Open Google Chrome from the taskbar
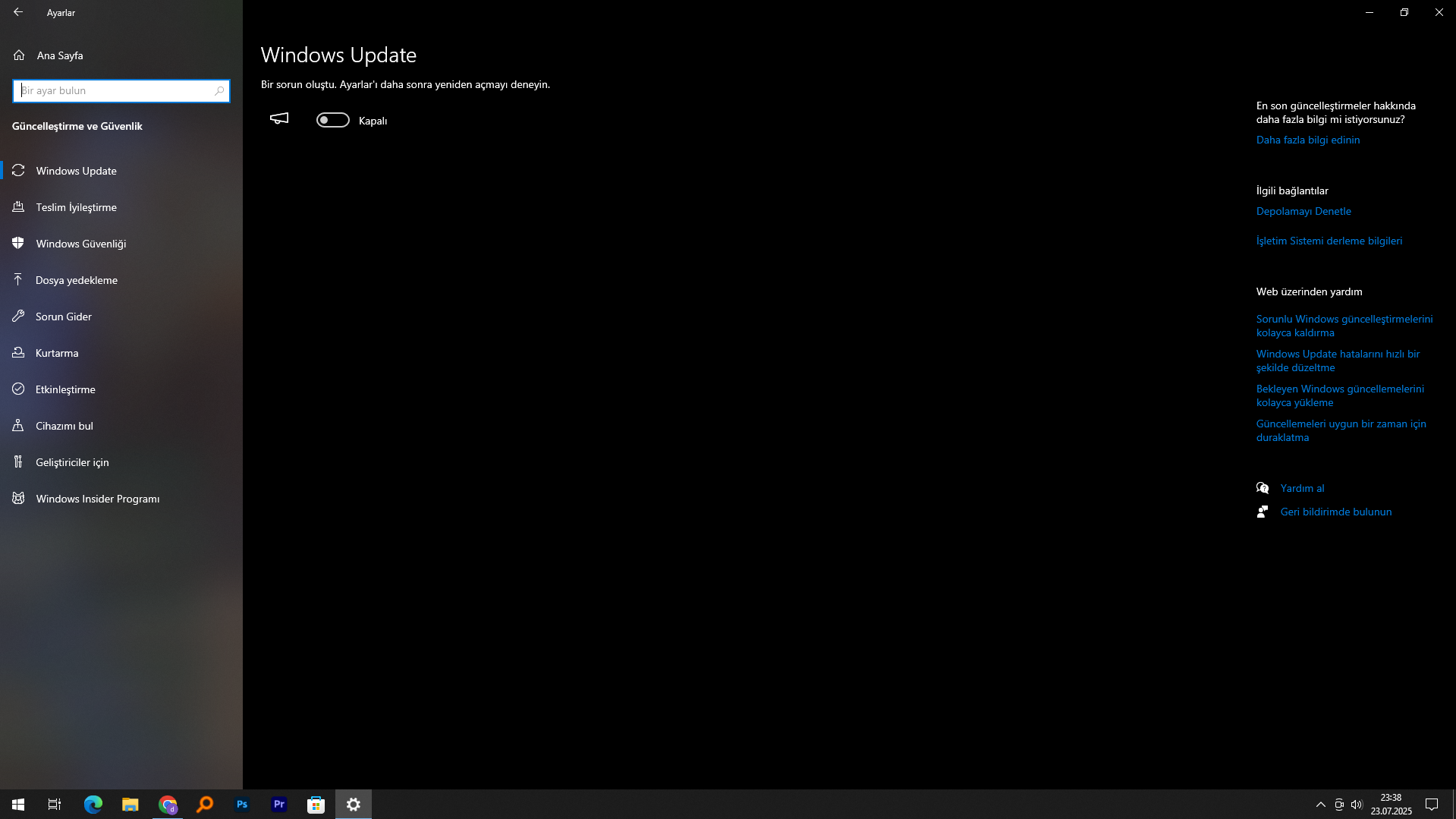Image resolution: width=1456 pixels, height=819 pixels. point(168,805)
